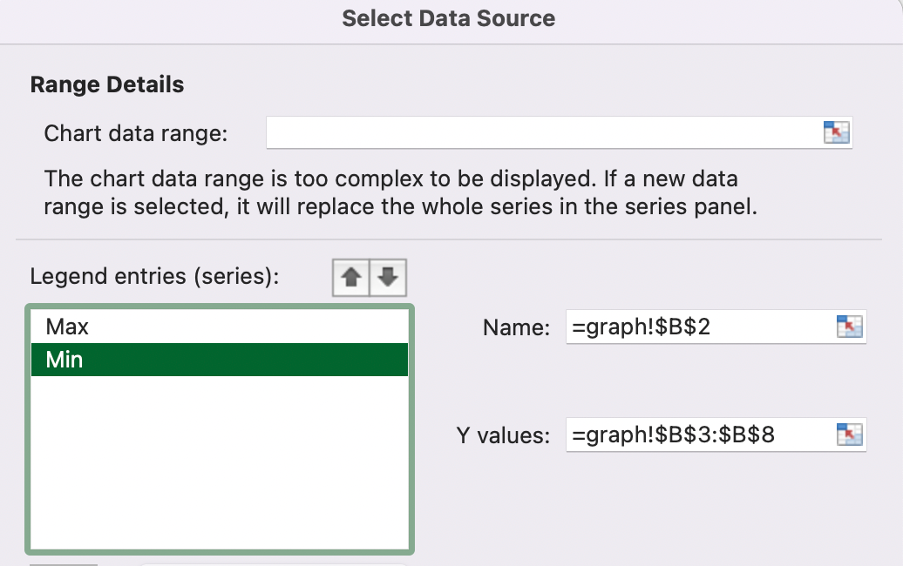Image resolution: width=904 pixels, height=566 pixels.
Task: Move selected series up with arrow
Action: (x=351, y=277)
